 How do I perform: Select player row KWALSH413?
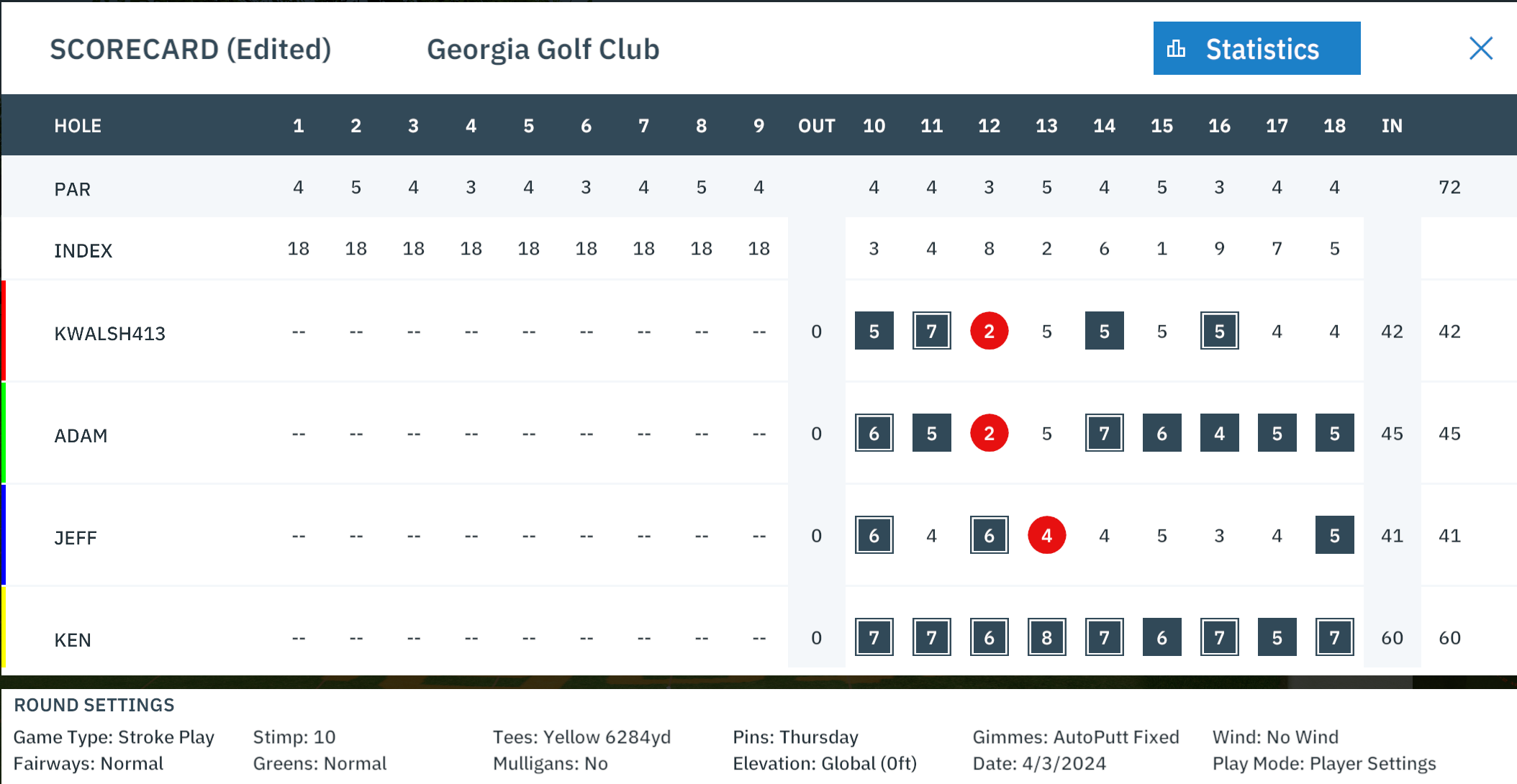click(x=758, y=331)
